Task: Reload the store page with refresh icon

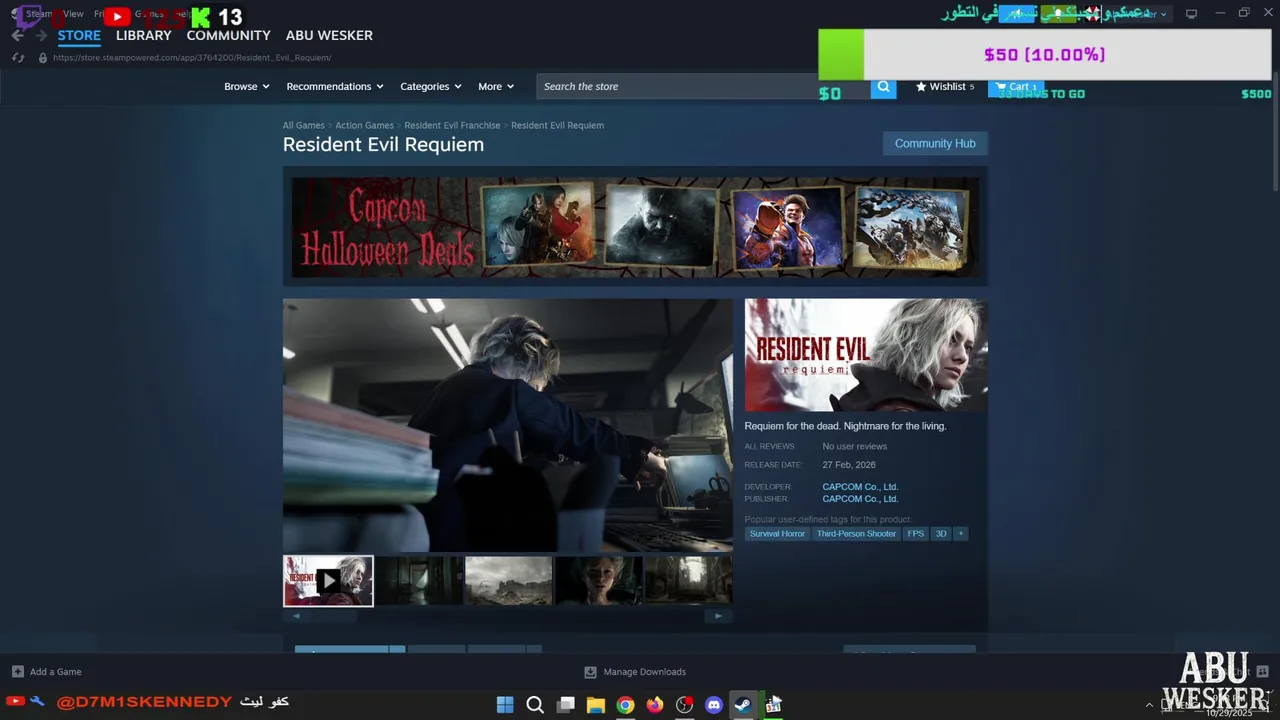Action: point(17,58)
